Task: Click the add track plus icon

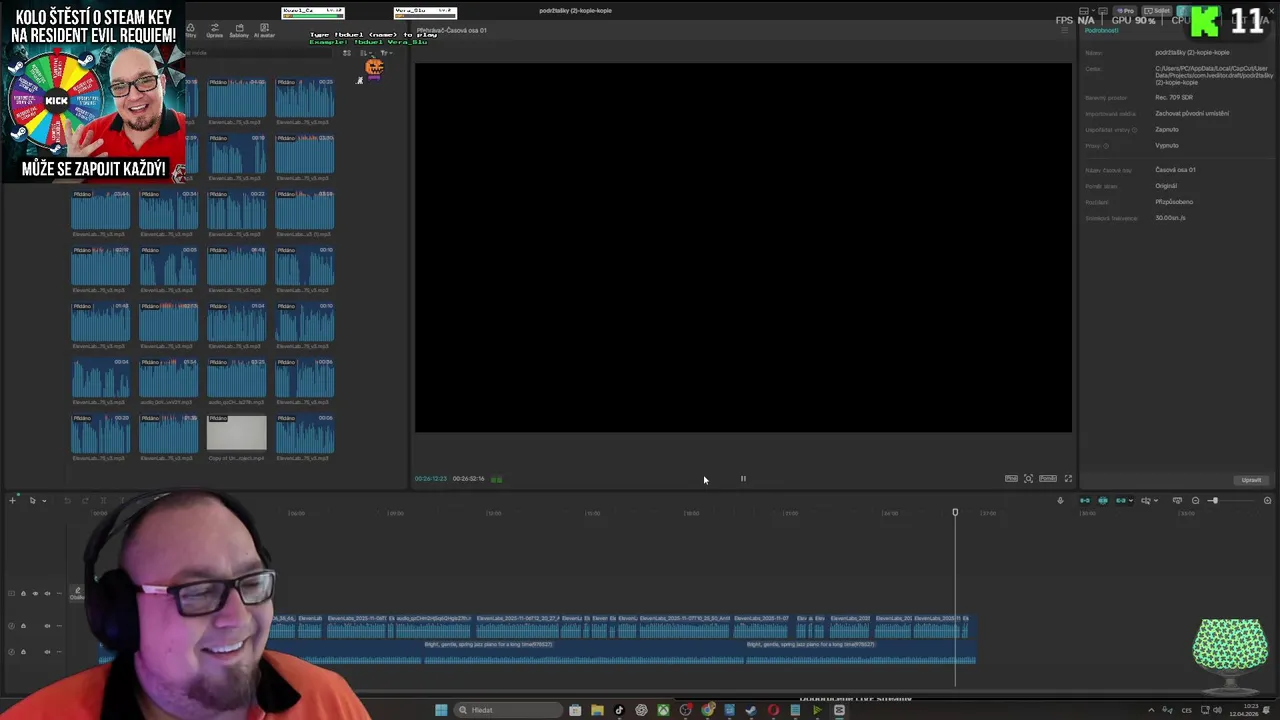Action: [x=12, y=500]
